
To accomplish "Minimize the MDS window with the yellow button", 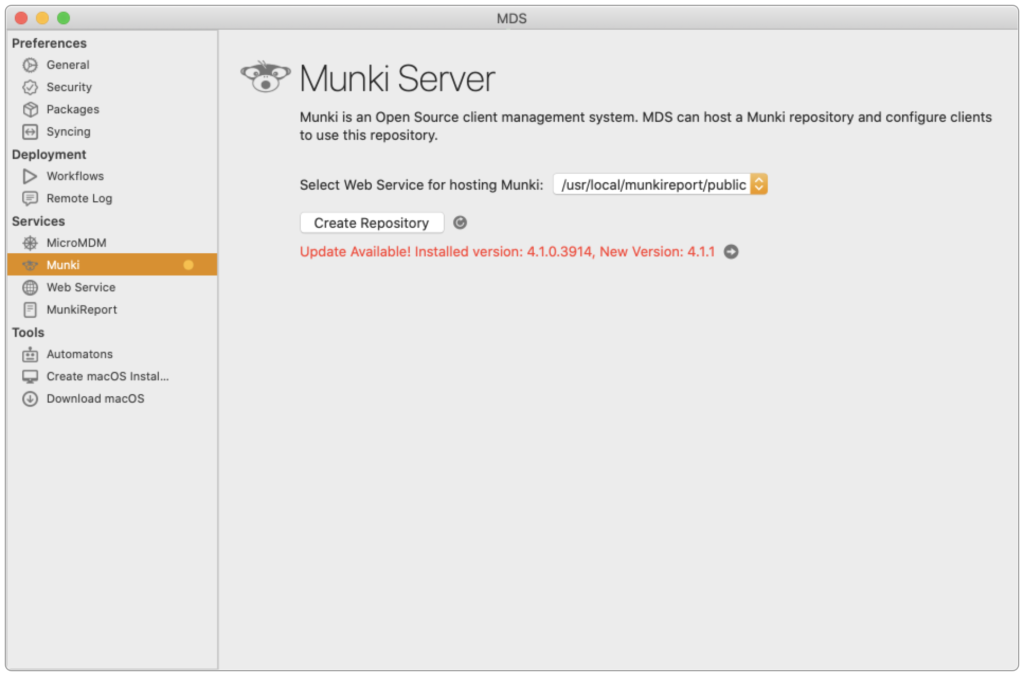I will pos(42,18).
